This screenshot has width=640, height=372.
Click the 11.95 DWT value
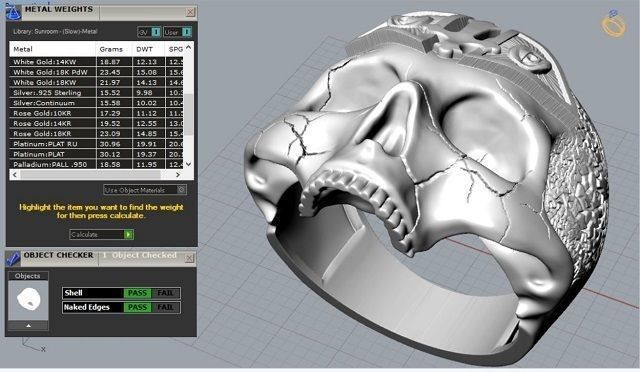click(147, 164)
